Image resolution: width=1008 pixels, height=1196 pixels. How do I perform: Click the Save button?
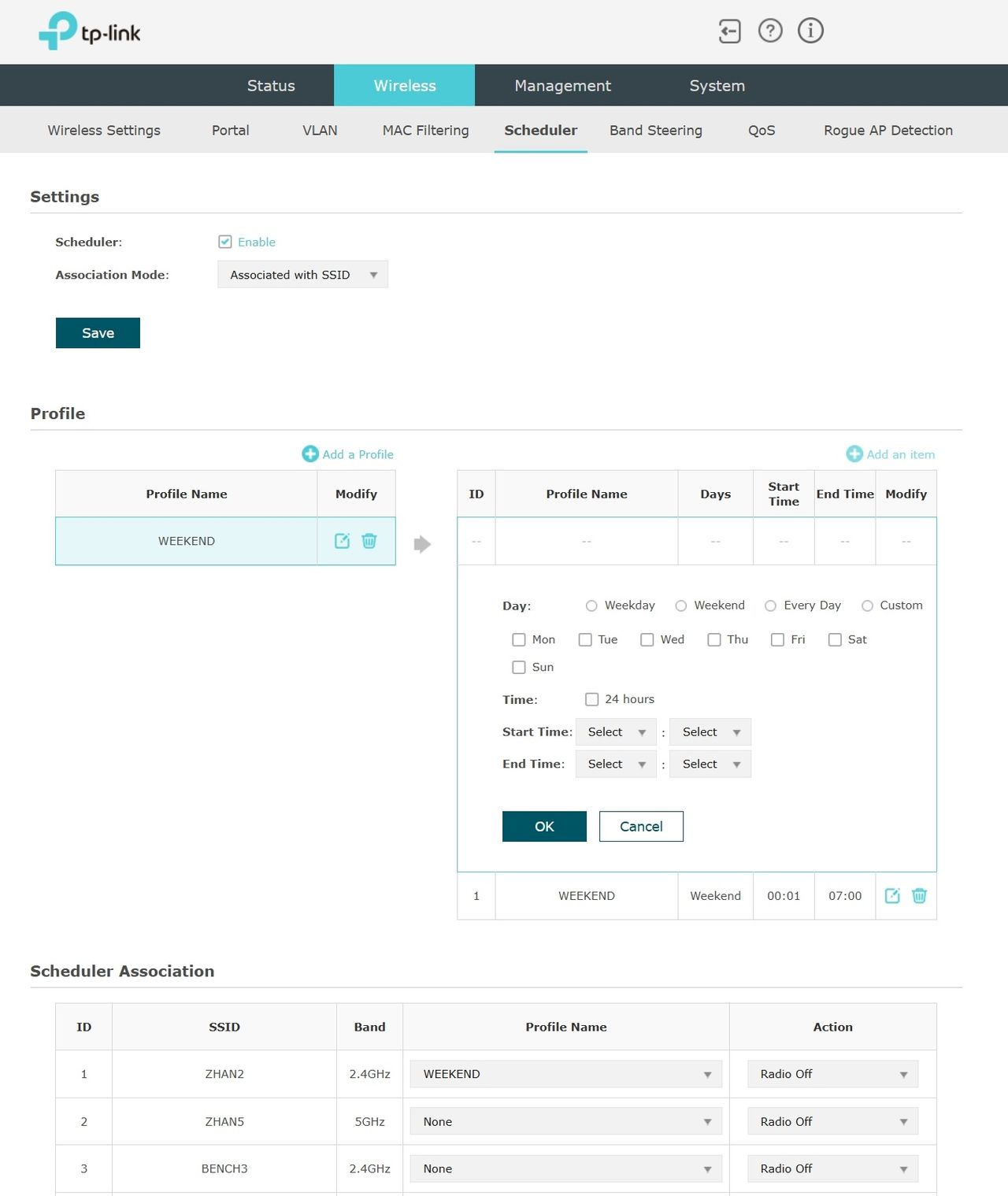98,333
